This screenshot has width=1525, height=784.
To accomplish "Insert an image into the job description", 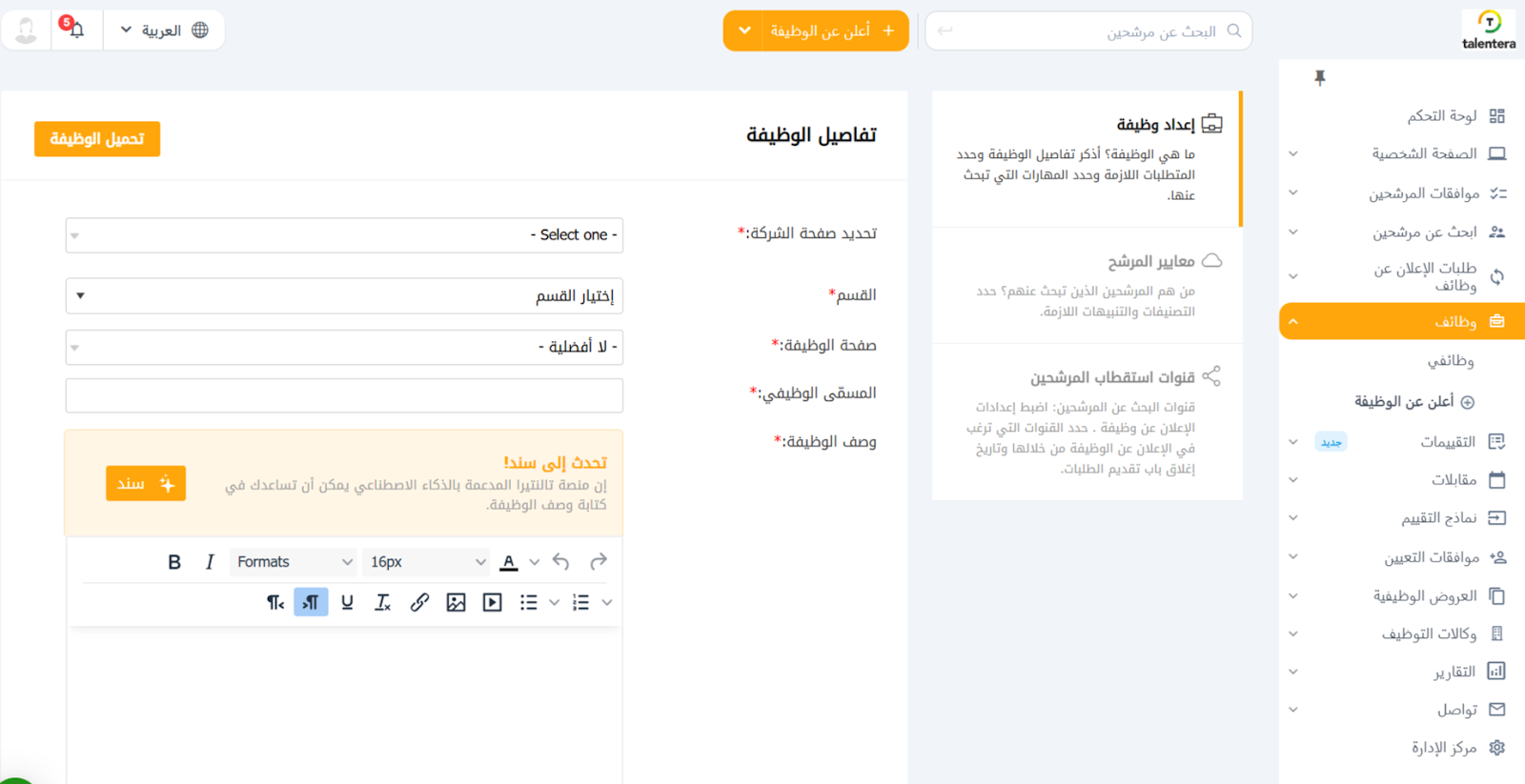I will (456, 602).
